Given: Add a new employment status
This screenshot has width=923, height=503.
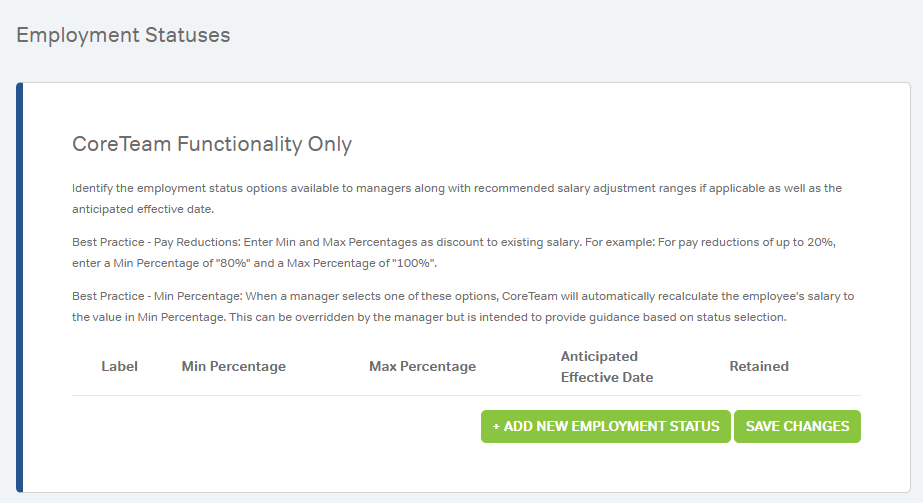Looking at the screenshot, I should pyautogui.click(x=606, y=426).
